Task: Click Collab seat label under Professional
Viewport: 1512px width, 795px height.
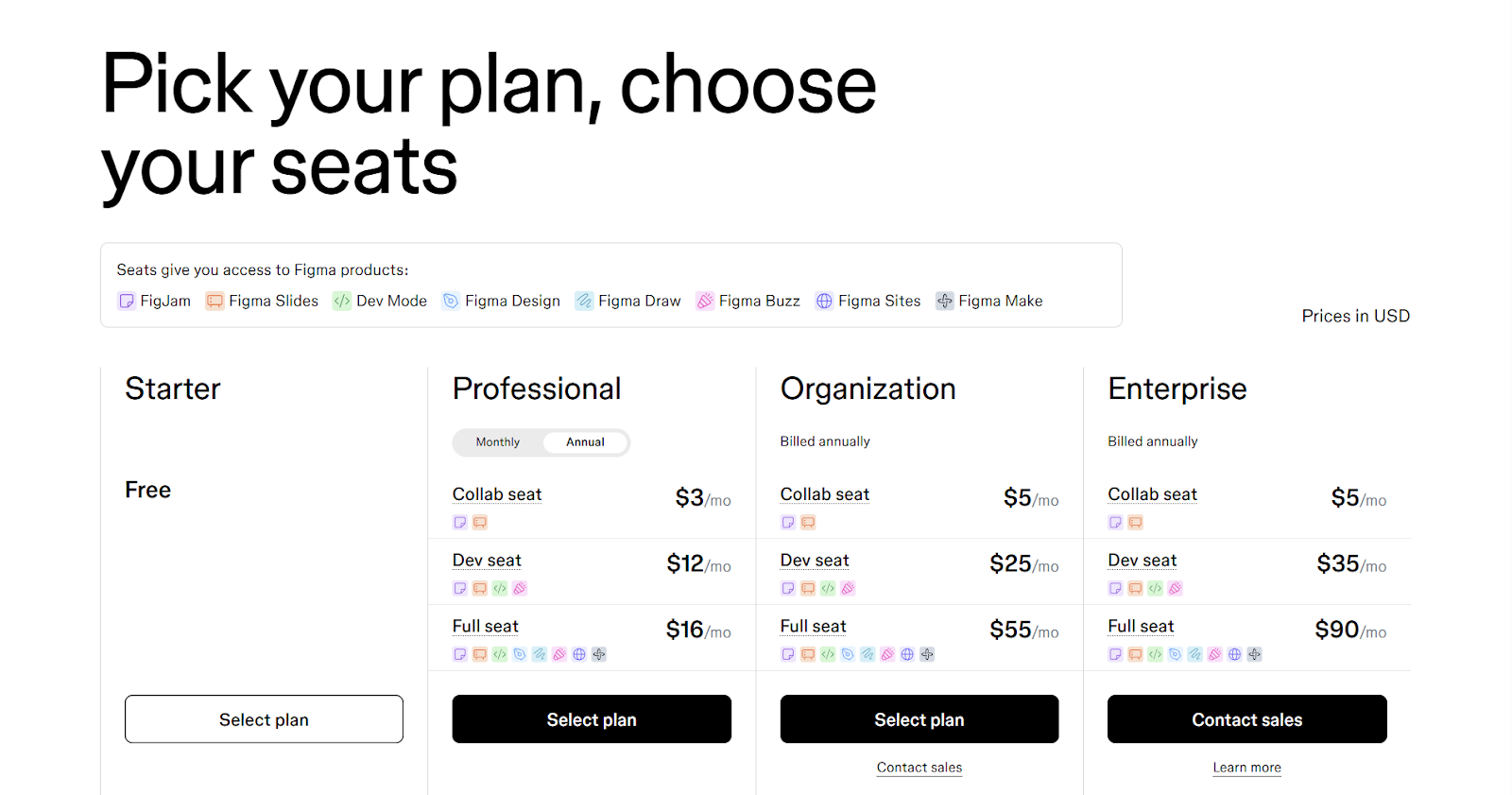Action: pyautogui.click(x=497, y=494)
